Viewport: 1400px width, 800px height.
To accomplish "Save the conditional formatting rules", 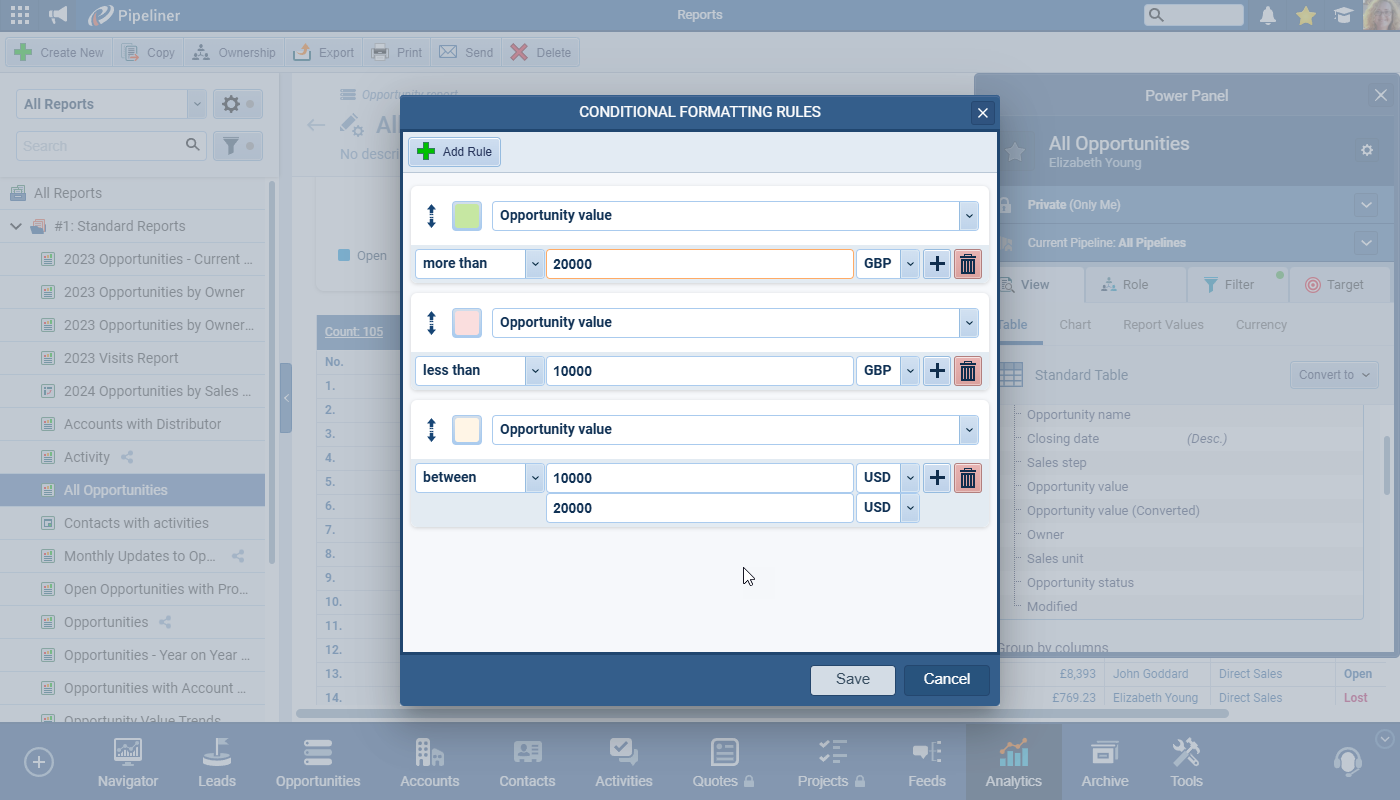I will [852, 679].
